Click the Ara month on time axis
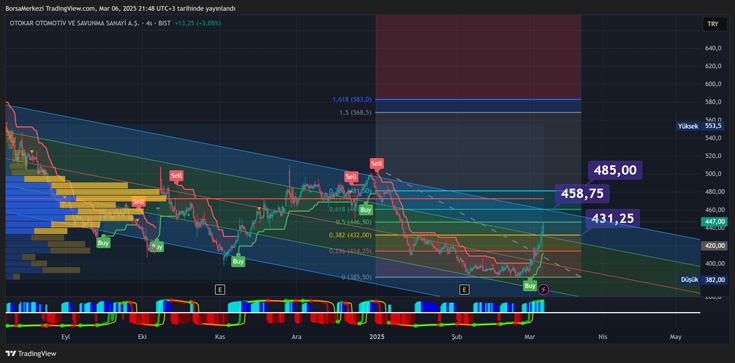This screenshot has height=363, width=735. pyautogui.click(x=296, y=337)
